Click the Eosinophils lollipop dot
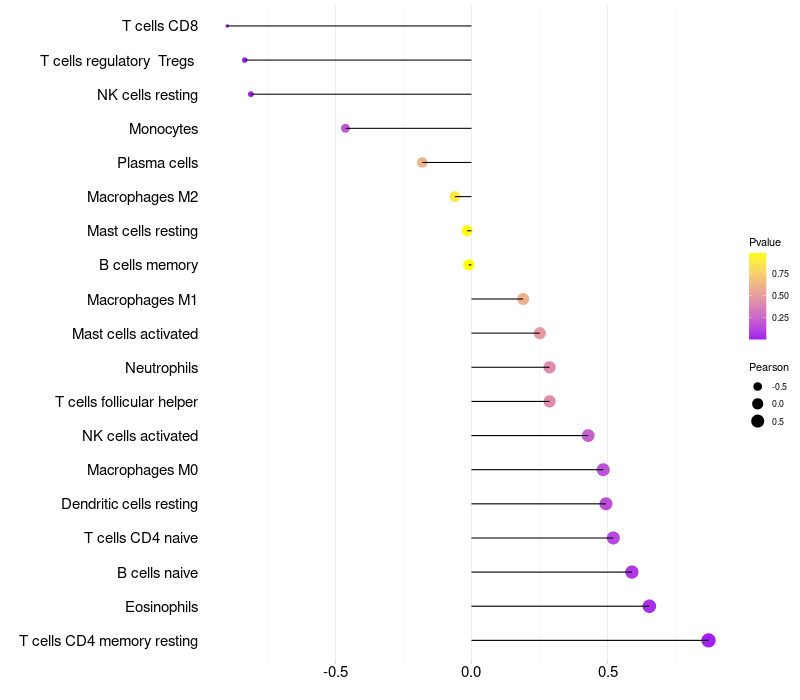This screenshot has width=800, height=700. 649,606
